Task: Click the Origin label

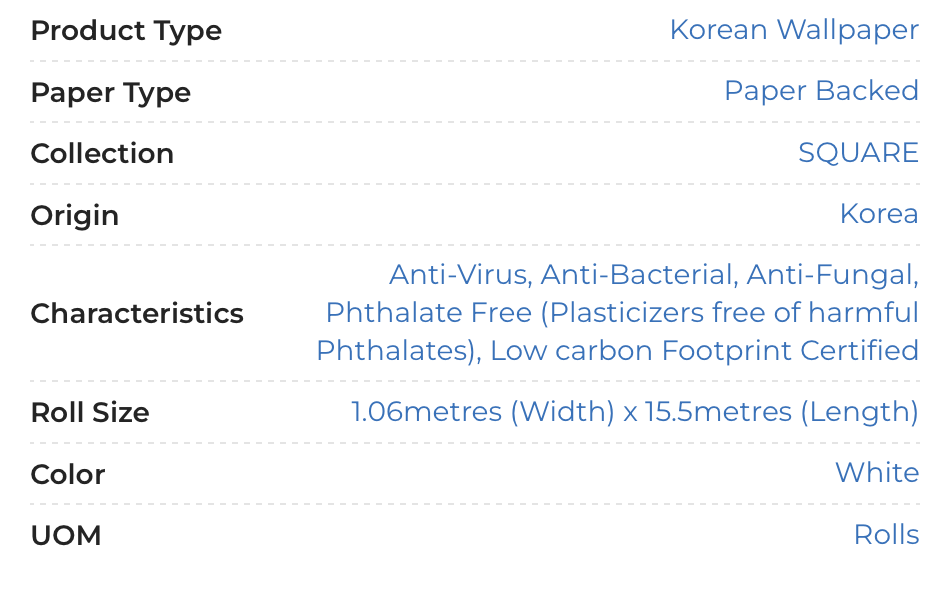Action: pos(75,216)
